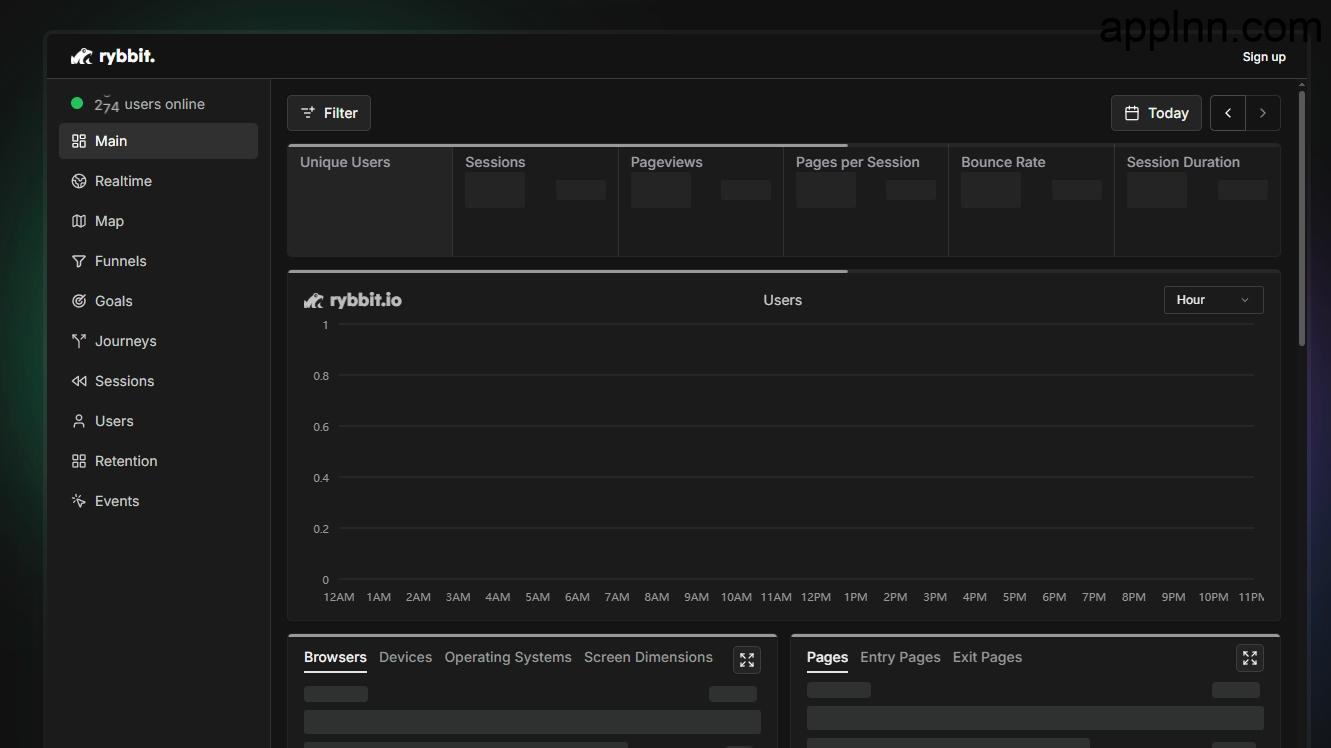Viewport: 1331px width, 748px height.
Task: Click the Retention grid icon in sidebar
Action: click(x=79, y=461)
